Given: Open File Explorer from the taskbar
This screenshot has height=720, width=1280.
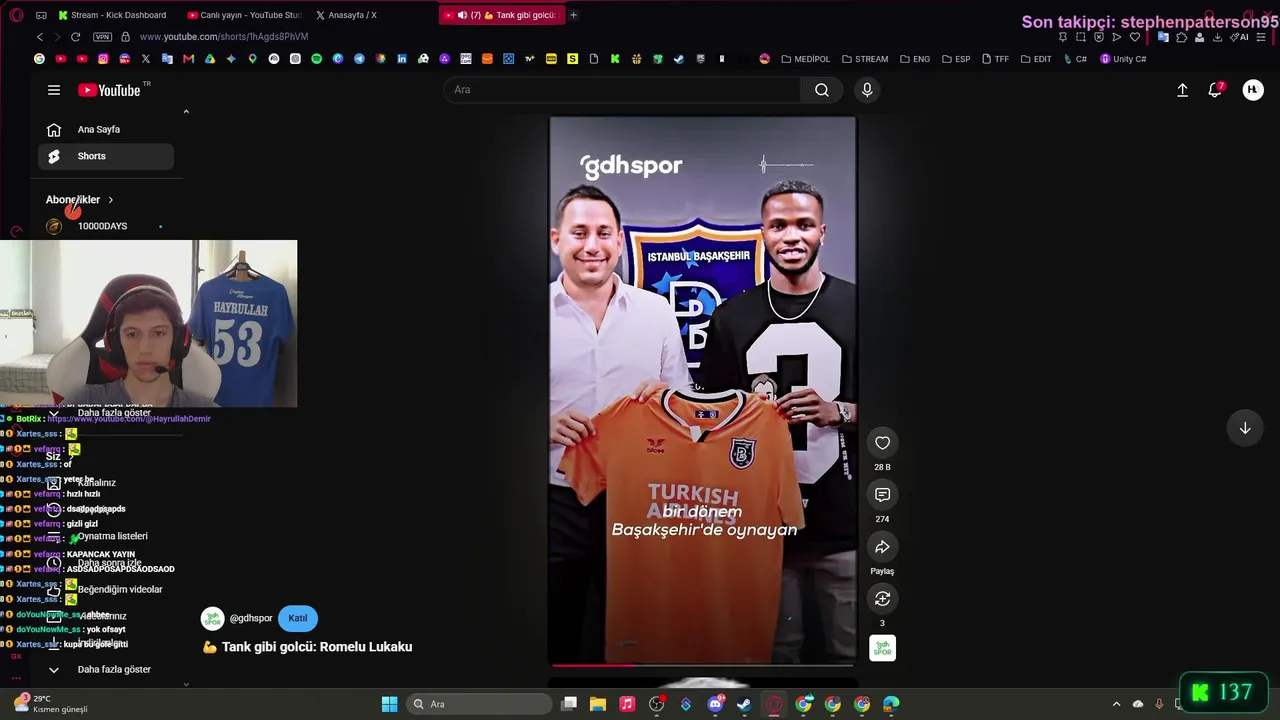Looking at the screenshot, I should (598, 704).
